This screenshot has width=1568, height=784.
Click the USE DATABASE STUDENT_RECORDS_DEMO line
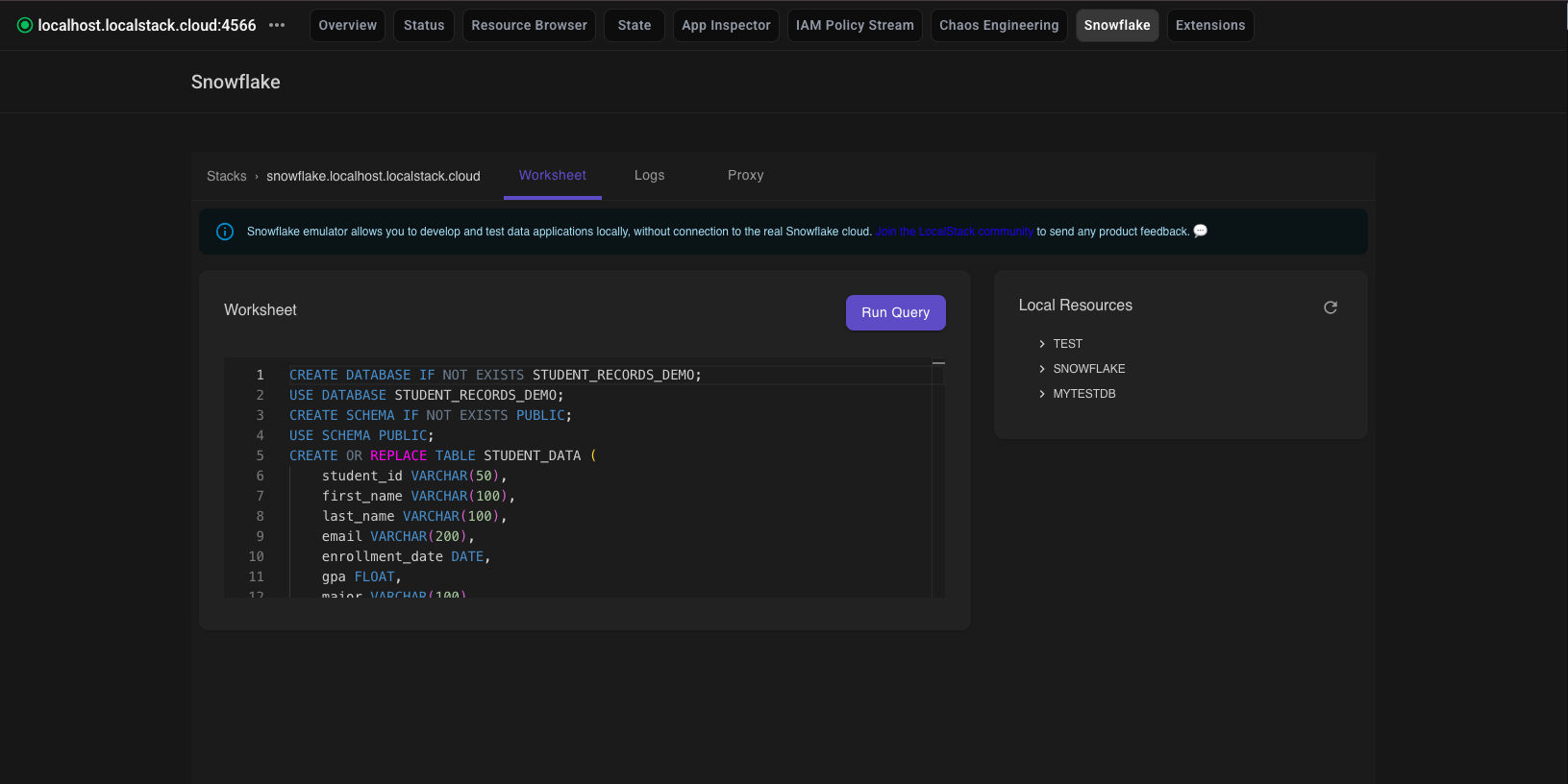[426, 395]
